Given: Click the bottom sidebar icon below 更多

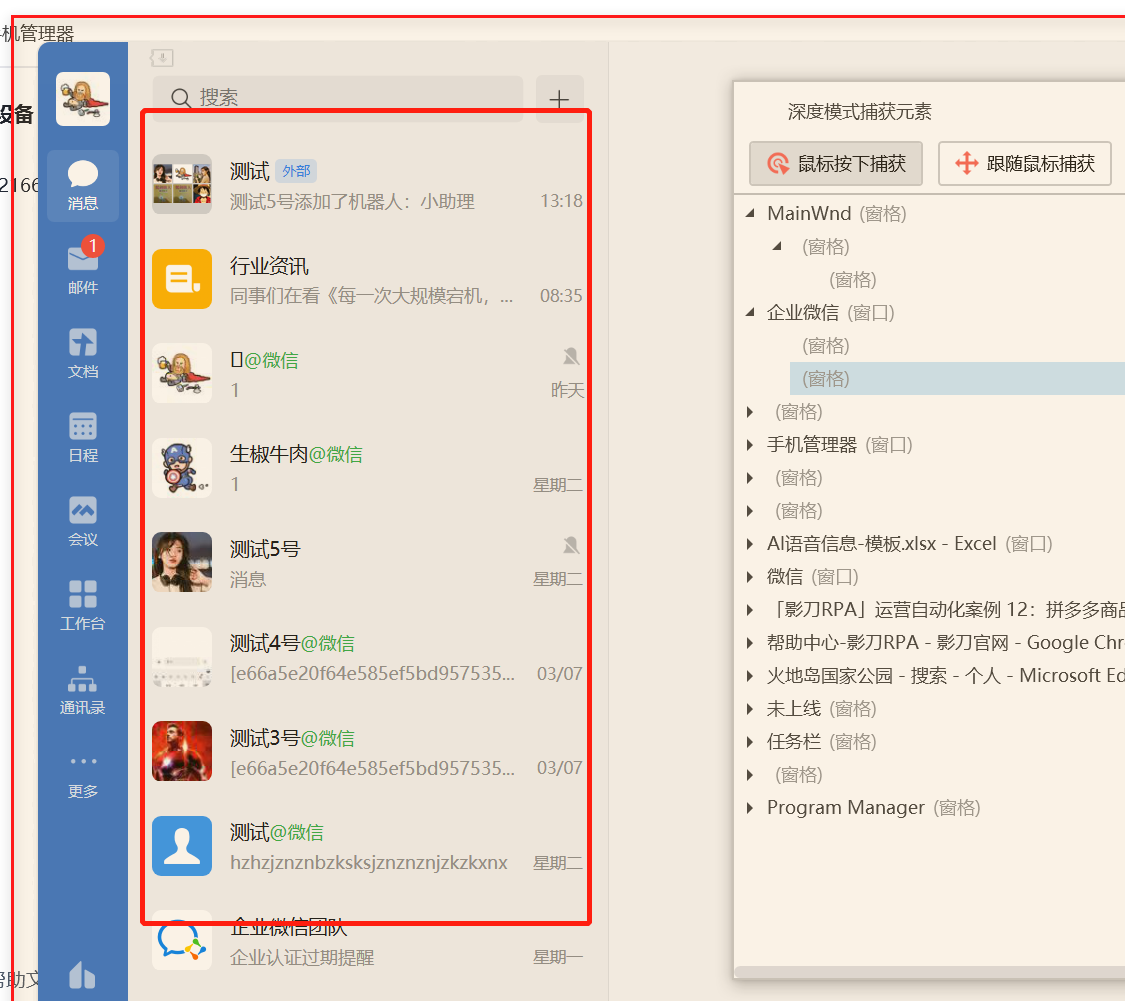Looking at the screenshot, I should pos(83,975).
